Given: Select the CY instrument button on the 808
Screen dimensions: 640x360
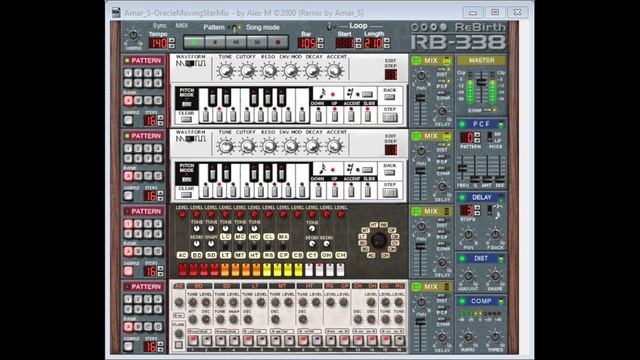Looking at the screenshot, I should pos(312,255).
